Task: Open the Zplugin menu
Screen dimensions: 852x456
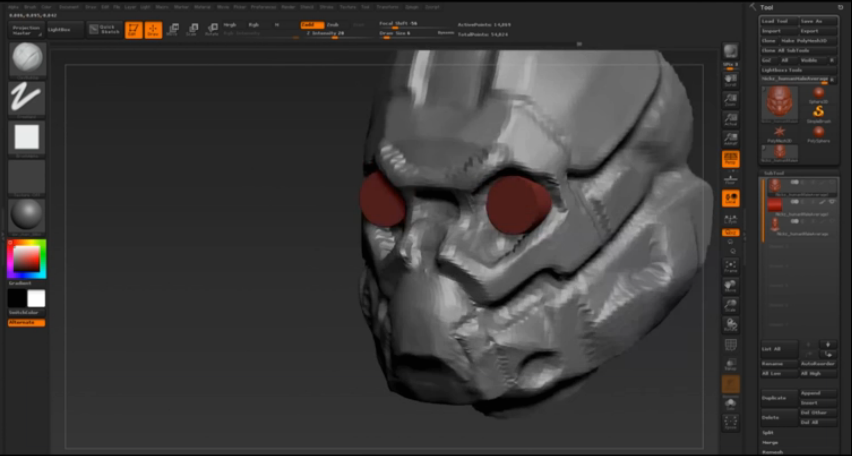Action: 412,7
